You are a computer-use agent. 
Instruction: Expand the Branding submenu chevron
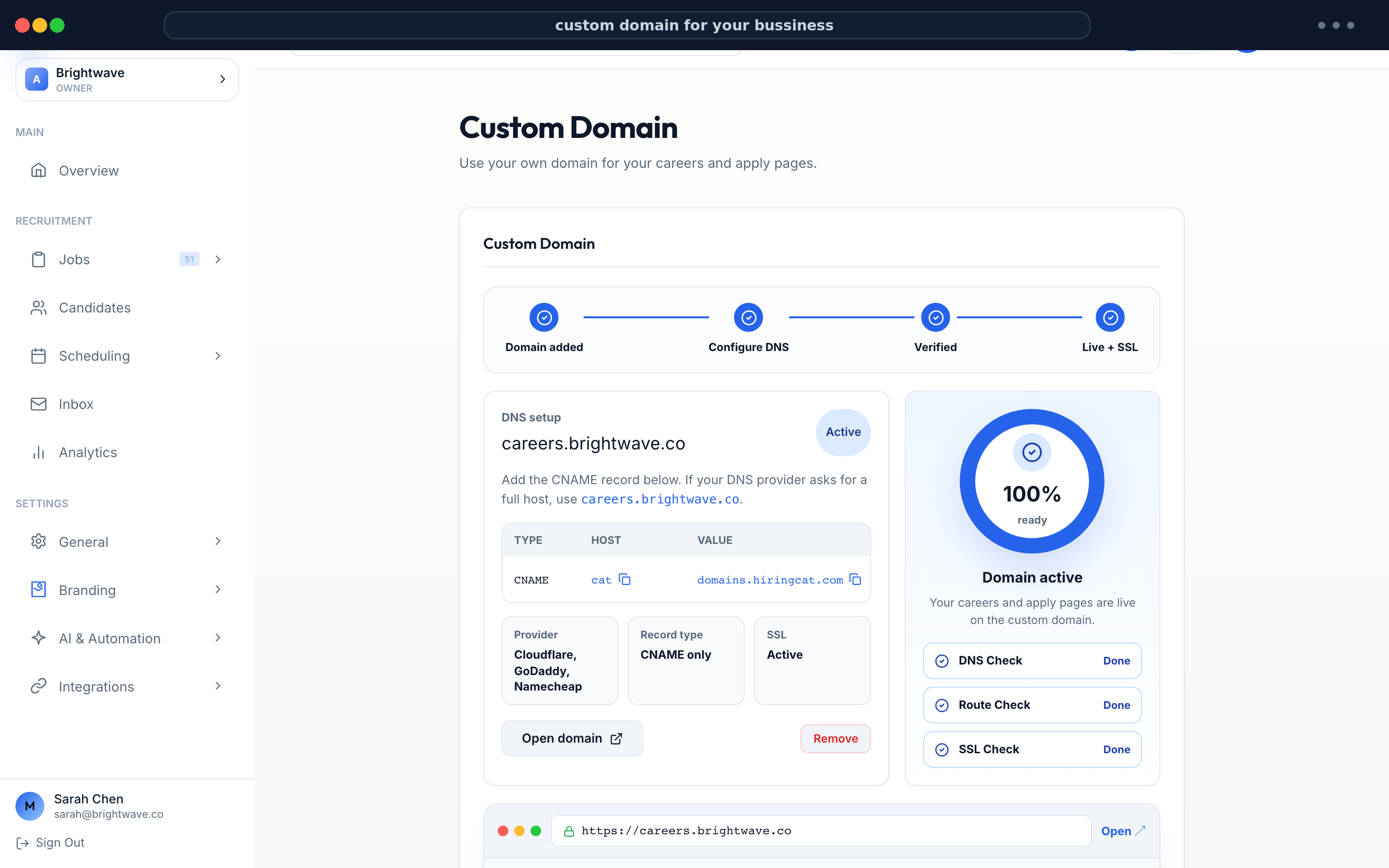coord(218,590)
